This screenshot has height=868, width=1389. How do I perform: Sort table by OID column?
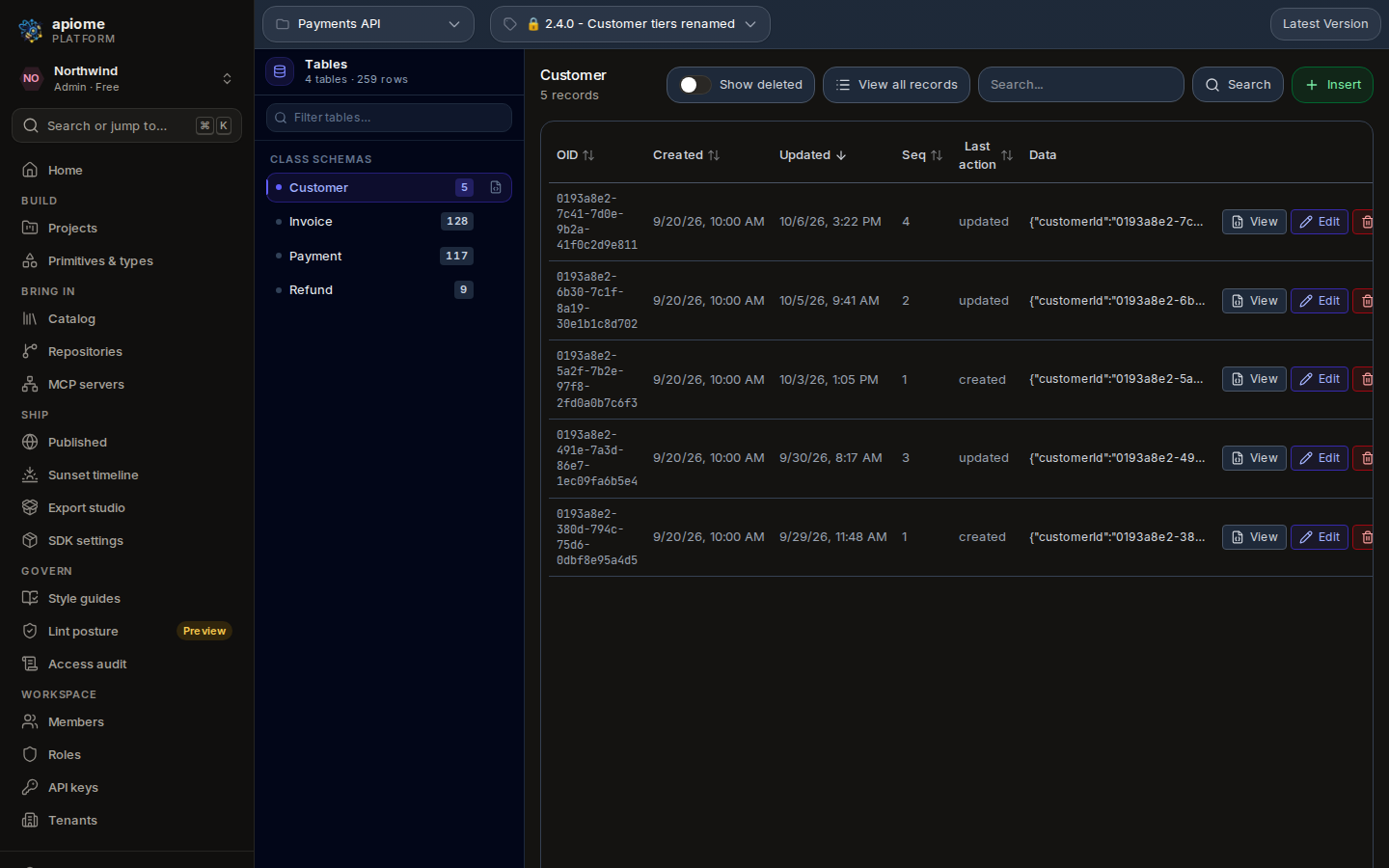pos(576,155)
